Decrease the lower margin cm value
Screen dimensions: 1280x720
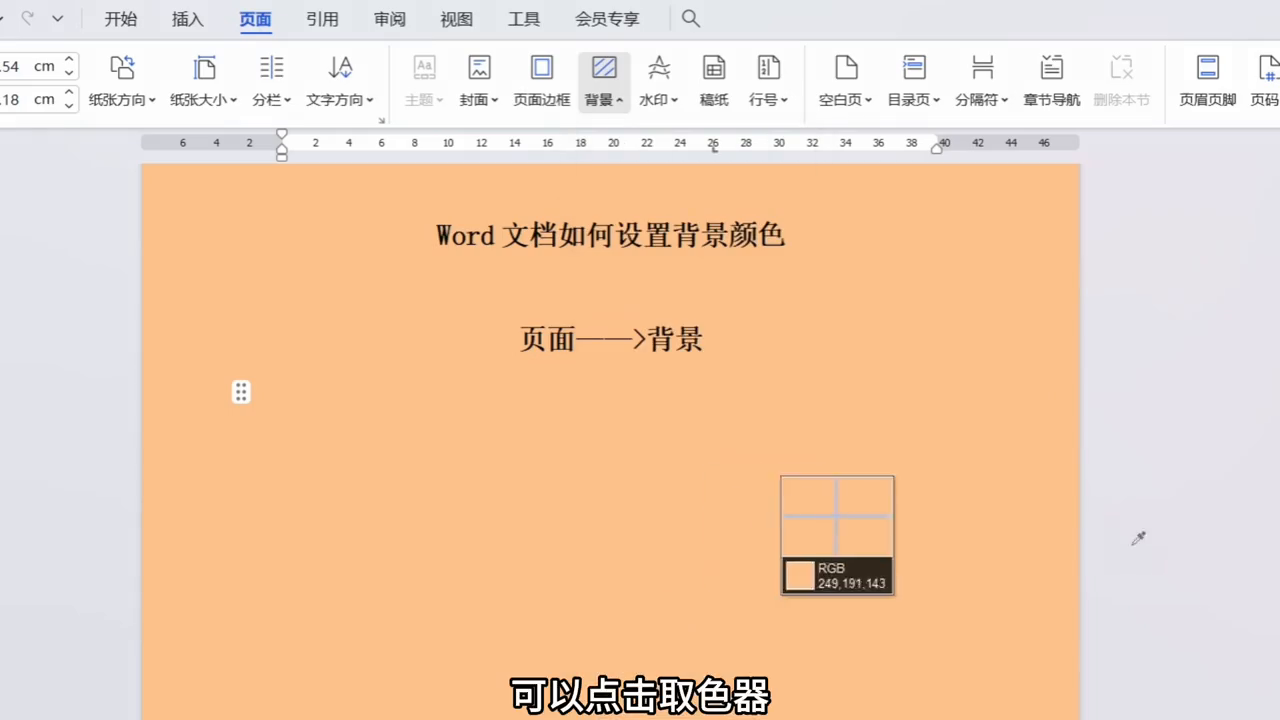69,105
